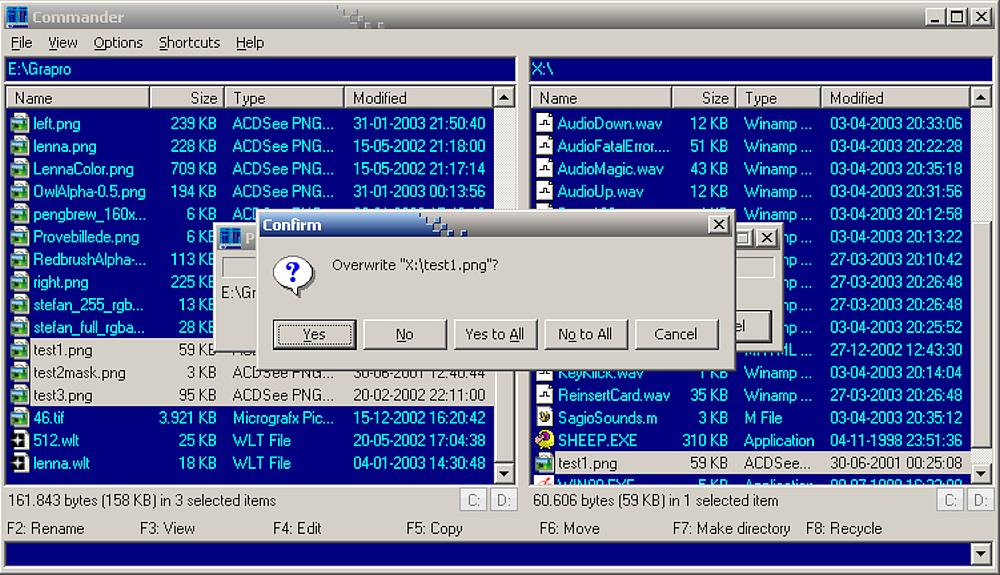Click right panel scrollbar up arrow

point(981,98)
